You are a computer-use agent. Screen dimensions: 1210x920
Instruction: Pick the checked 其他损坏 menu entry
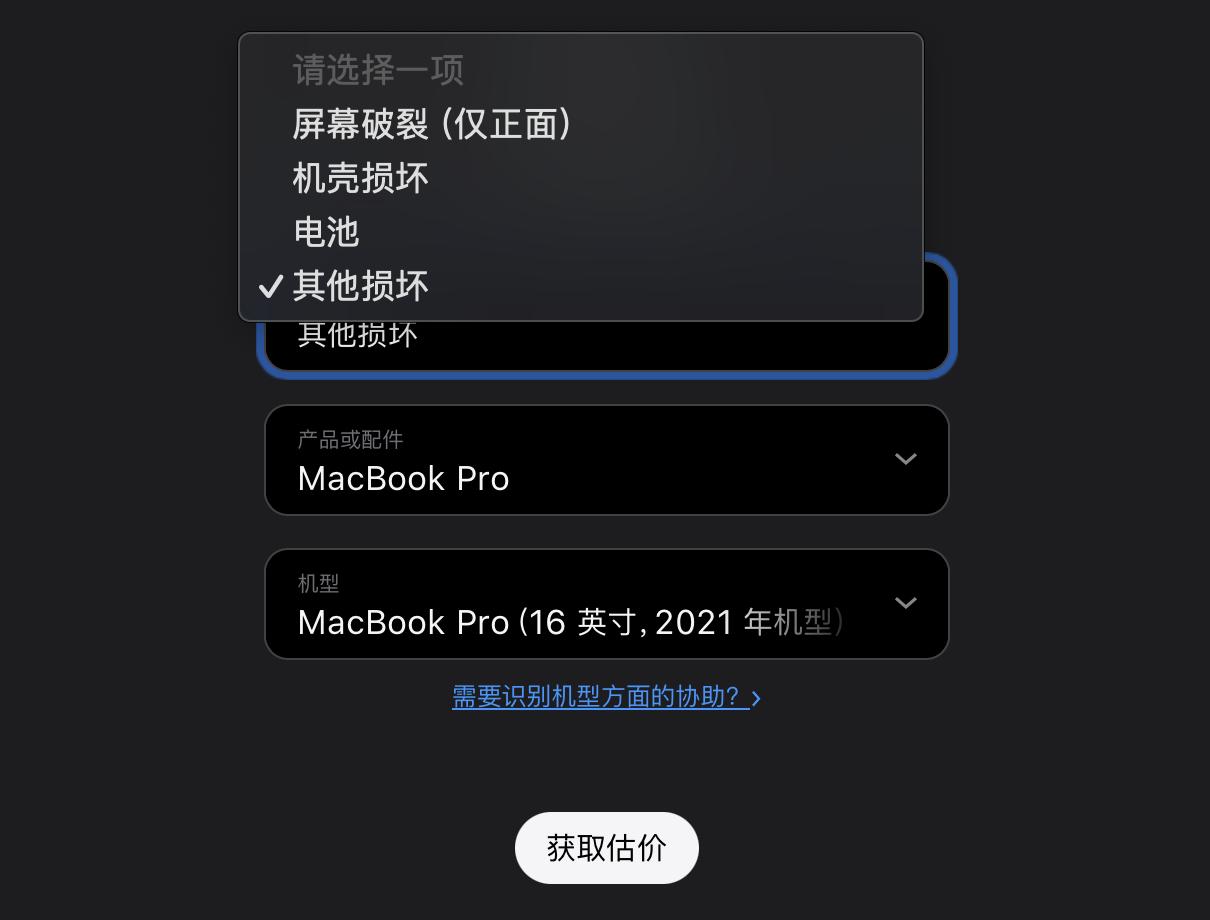[580, 286]
